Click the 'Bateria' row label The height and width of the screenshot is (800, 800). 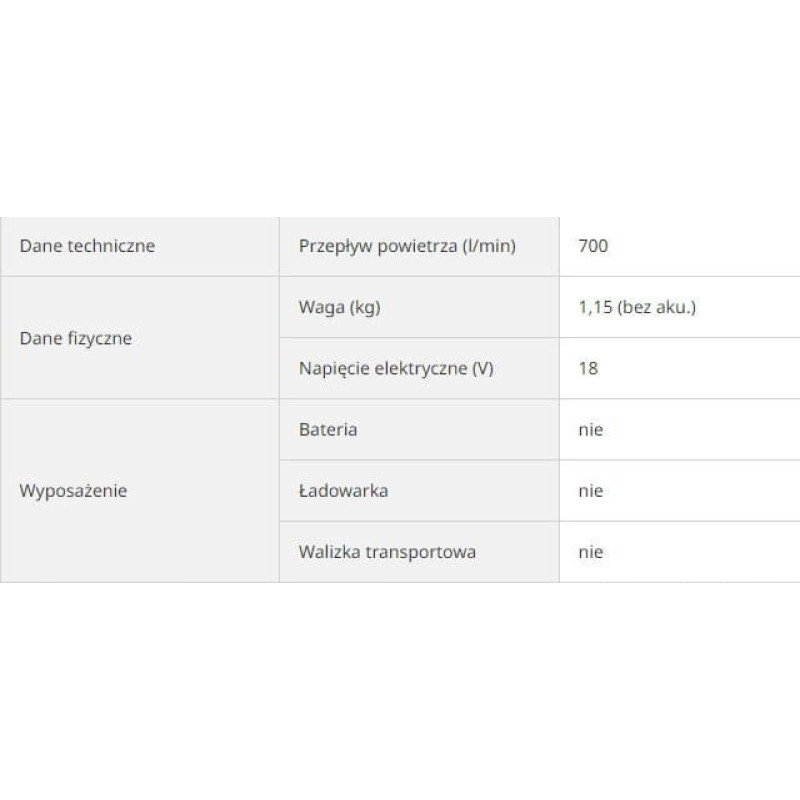[x=328, y=430]
